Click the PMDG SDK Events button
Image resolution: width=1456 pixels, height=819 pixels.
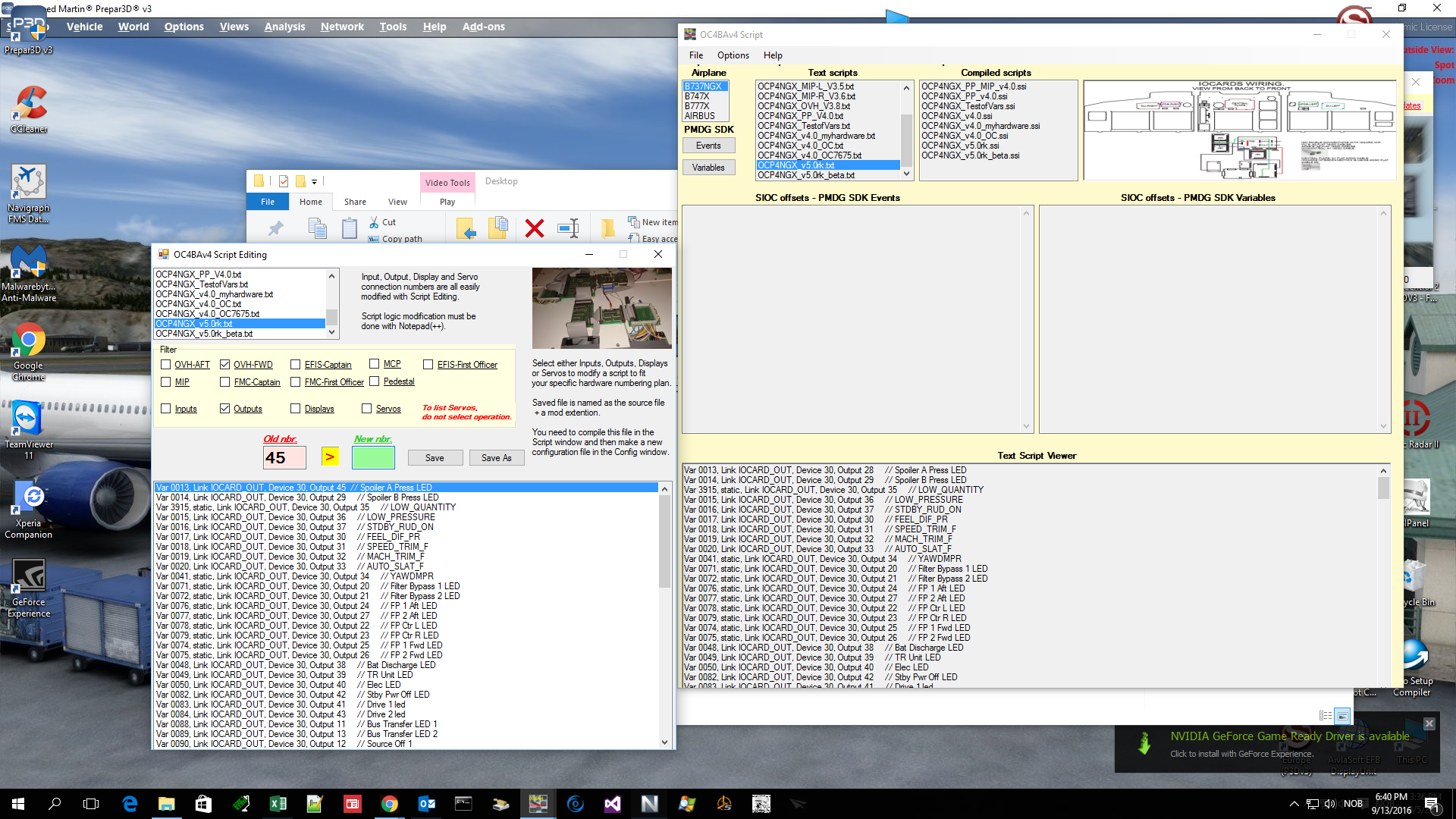(708, 146)
